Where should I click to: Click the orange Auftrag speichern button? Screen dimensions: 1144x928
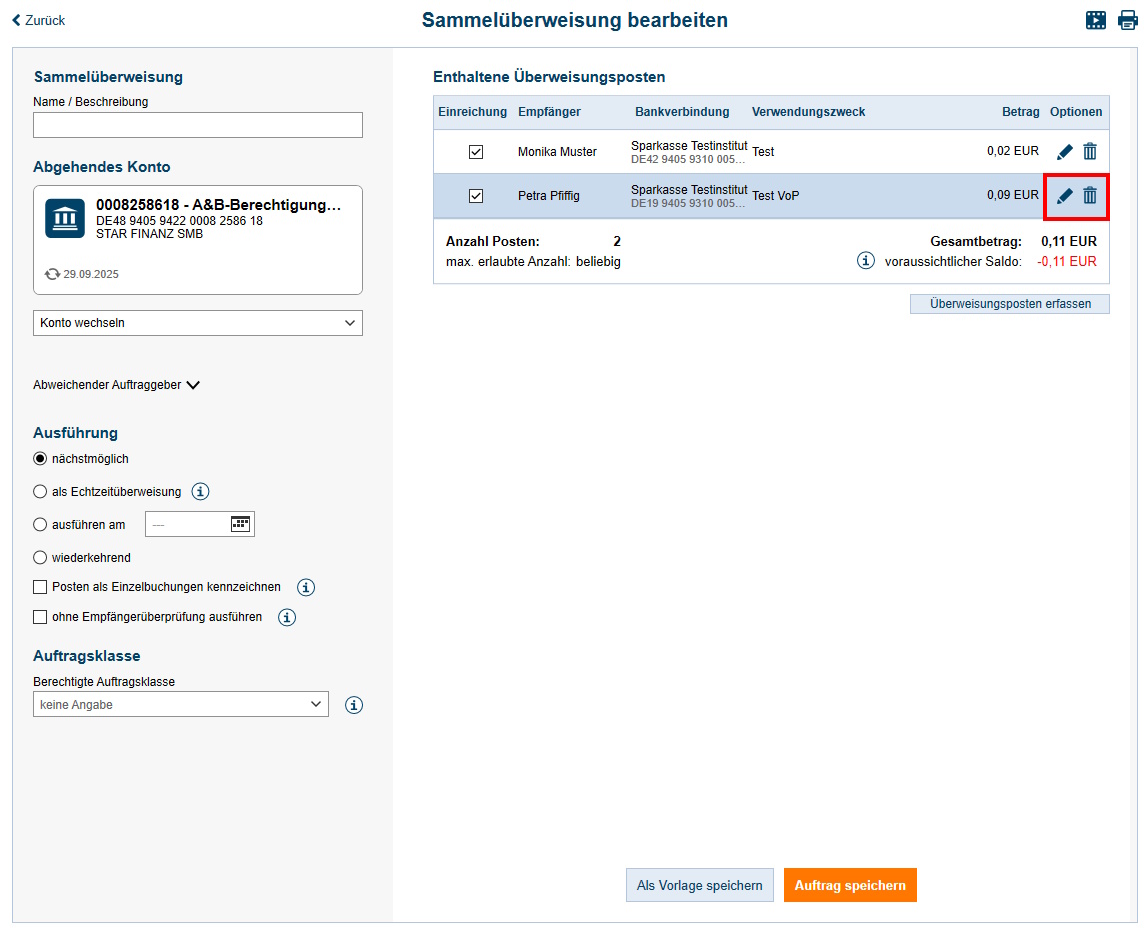coord(850,885)
